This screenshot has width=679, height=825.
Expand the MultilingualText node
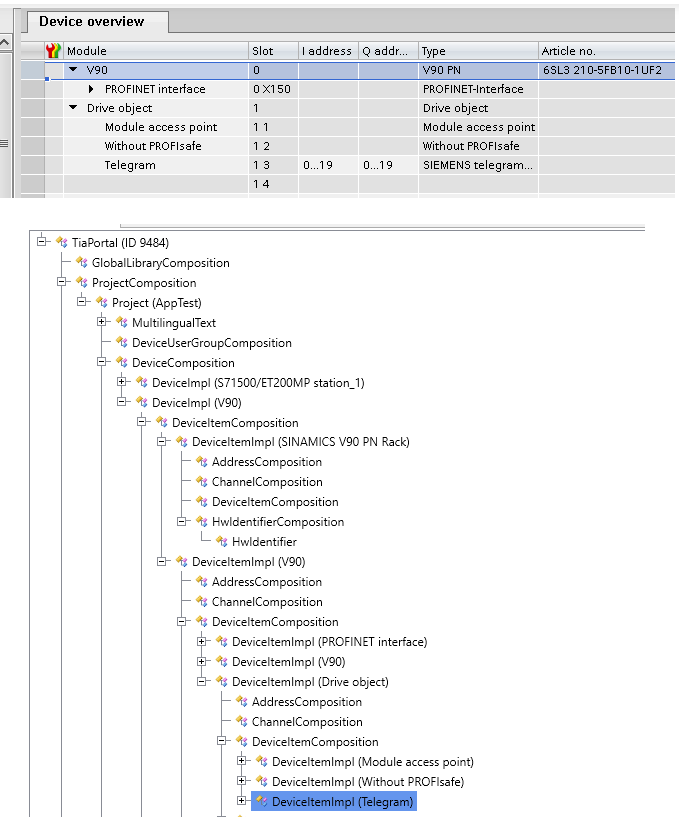click(102, 321)
